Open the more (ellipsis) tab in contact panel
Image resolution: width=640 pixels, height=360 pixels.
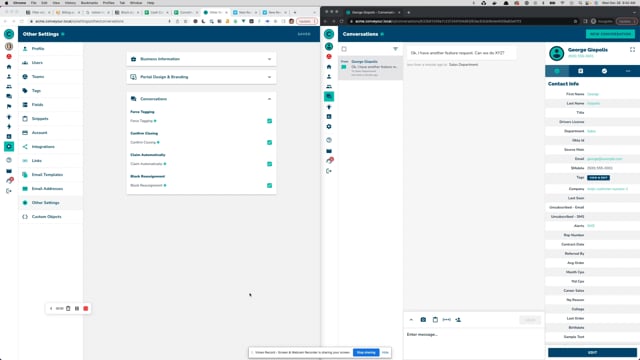[x=628, y=71]
